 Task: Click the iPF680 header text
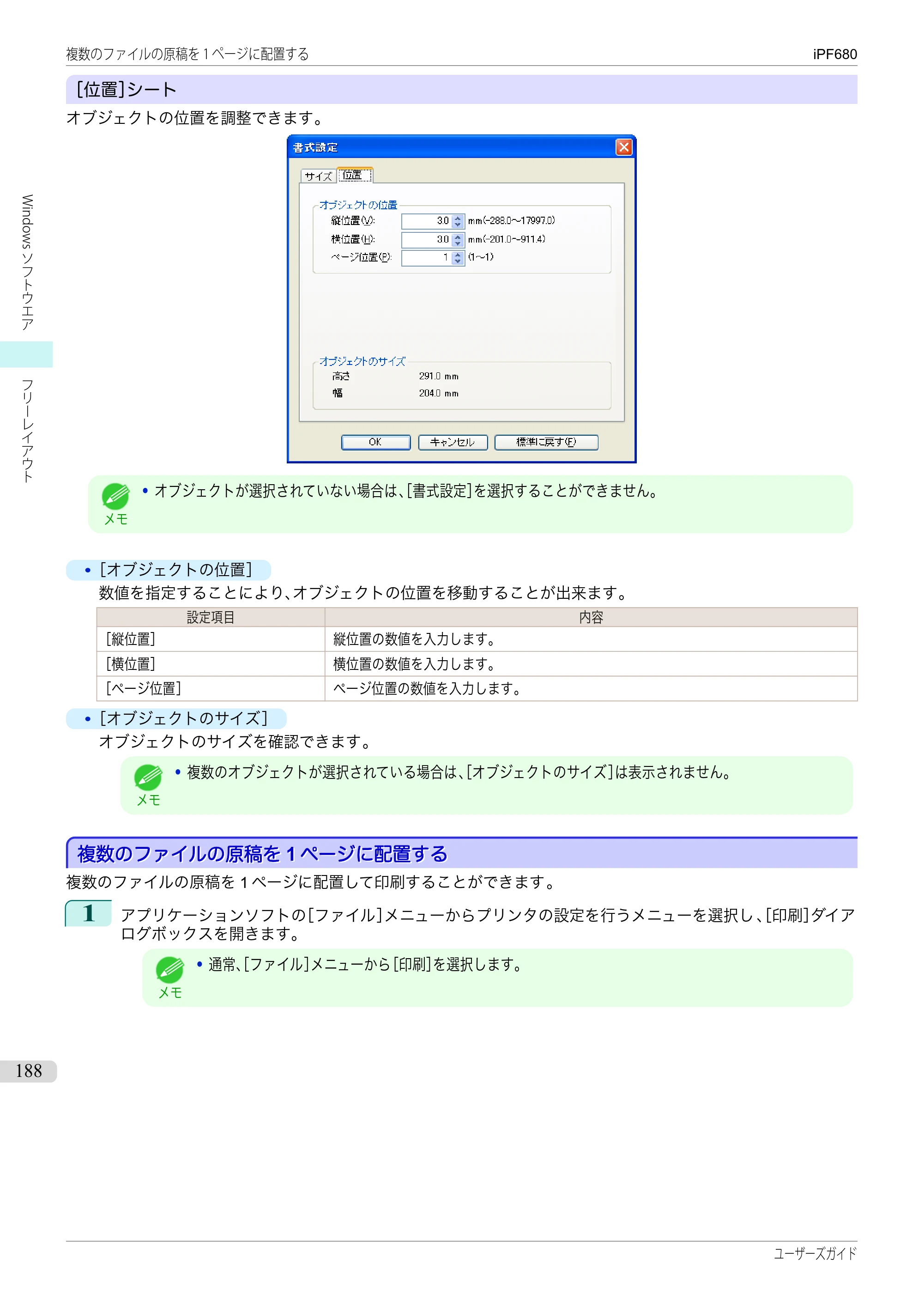point(835,54)
